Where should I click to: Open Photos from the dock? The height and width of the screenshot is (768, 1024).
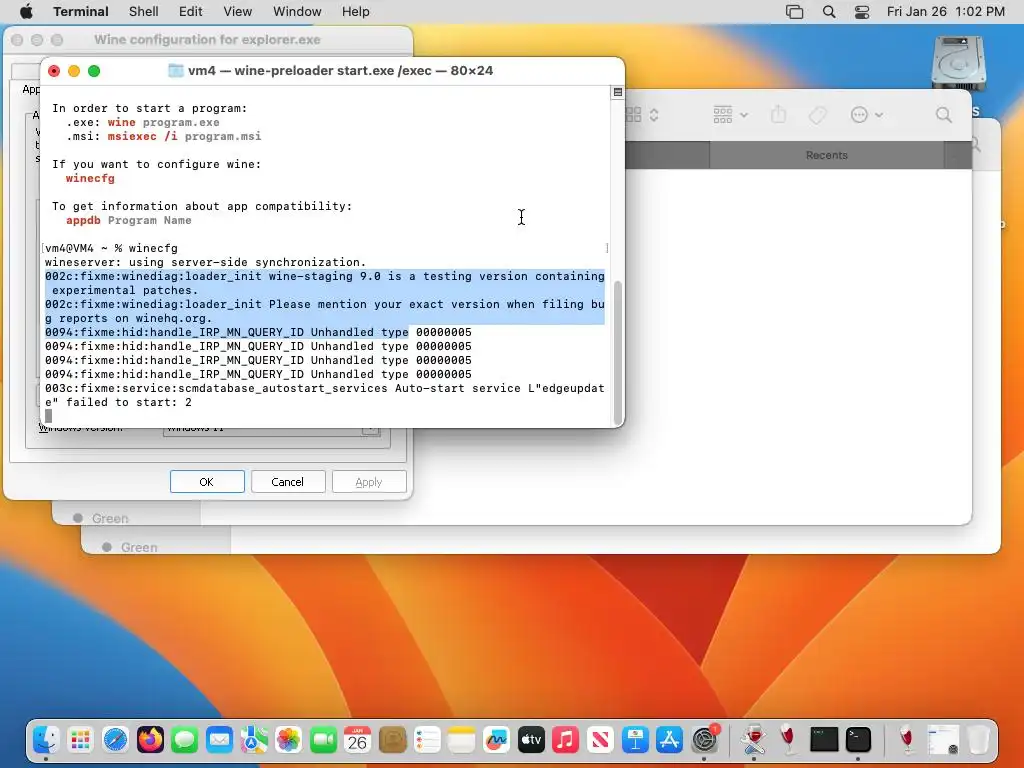pyautogui.click(x=289, y=740)
